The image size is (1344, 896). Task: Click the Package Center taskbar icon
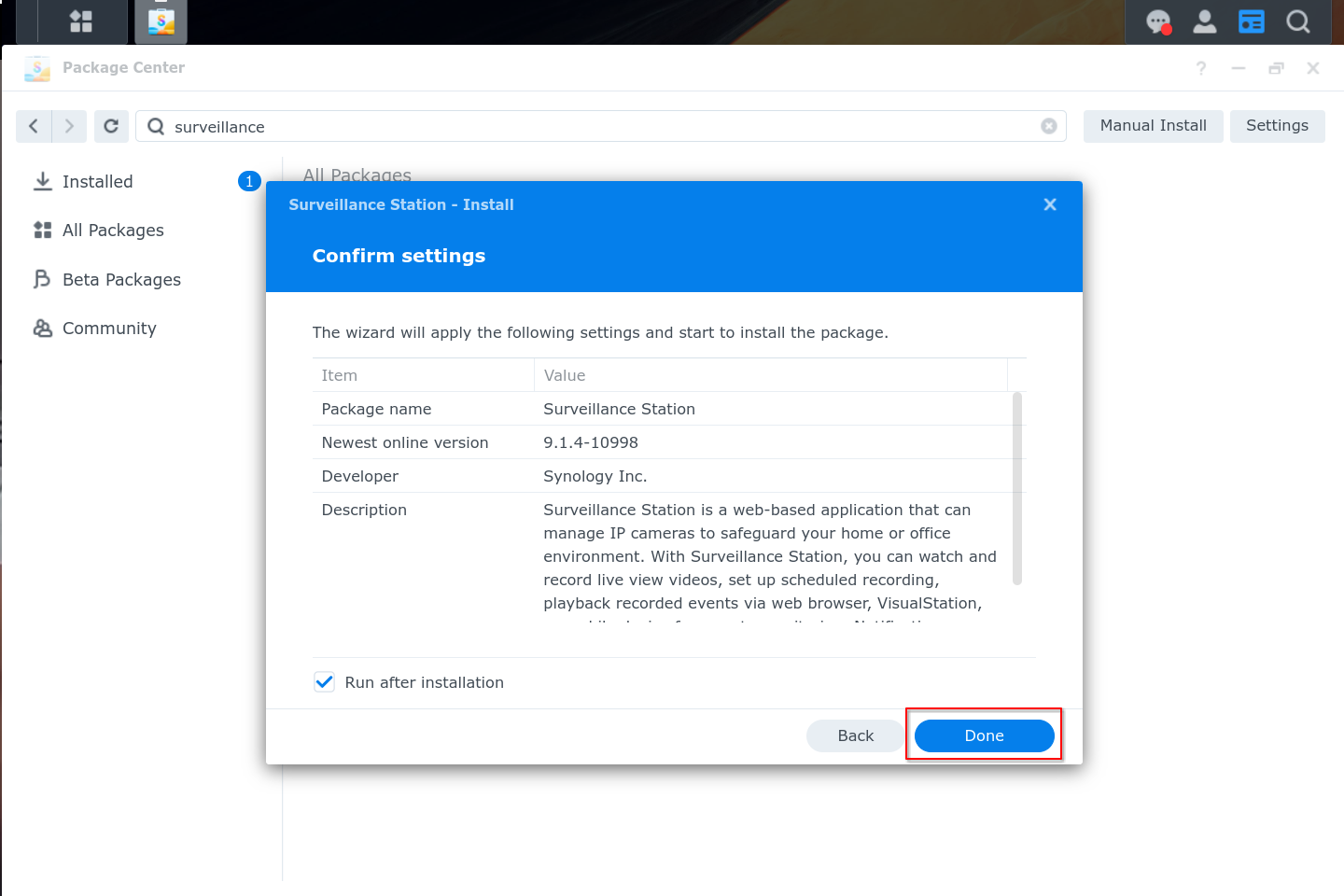tap(161, 21)
